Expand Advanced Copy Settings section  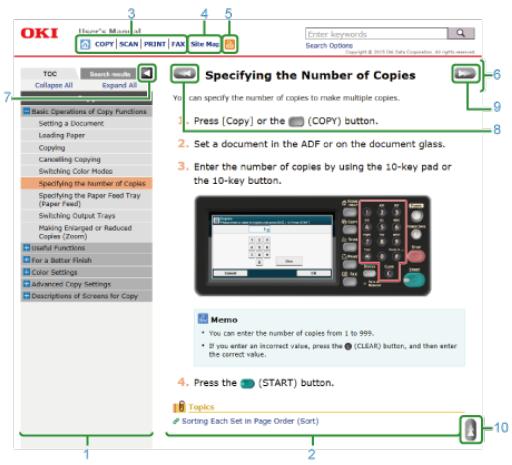[x=26, y=284]
